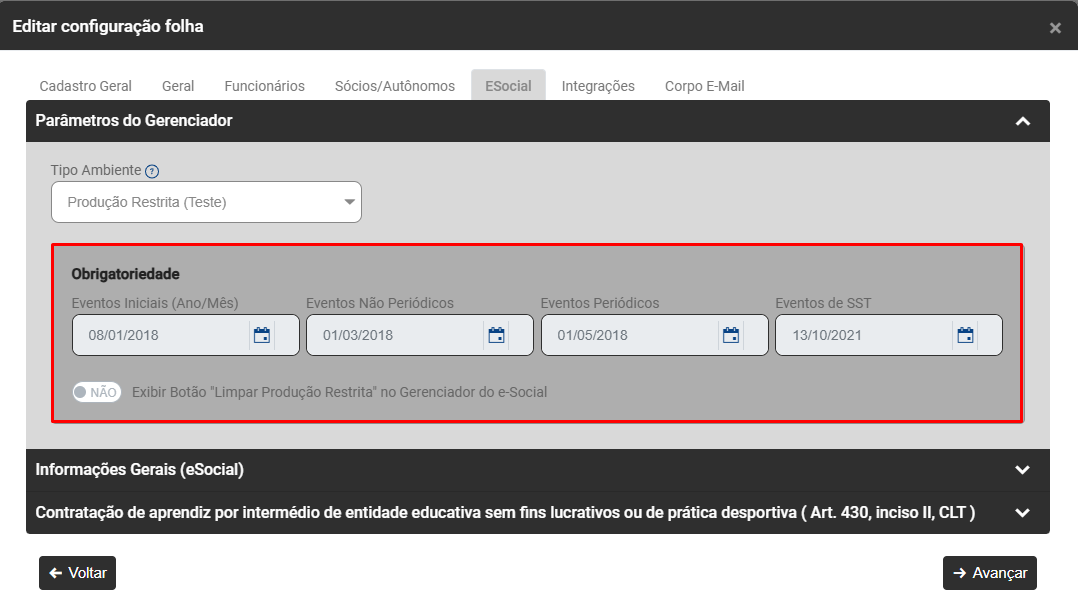Screen dimensions: 1078x615
Task: Click the Tipo Ambiente label
Action: 96,170
